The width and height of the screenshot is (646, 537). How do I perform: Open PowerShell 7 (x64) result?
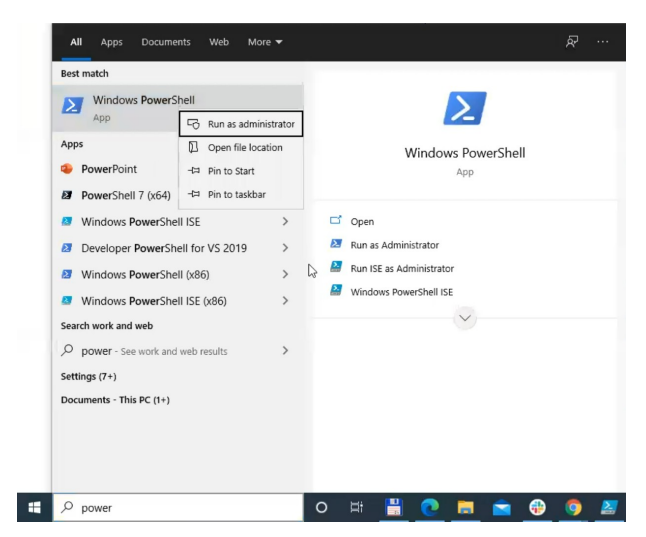click(x=117, y=195)
